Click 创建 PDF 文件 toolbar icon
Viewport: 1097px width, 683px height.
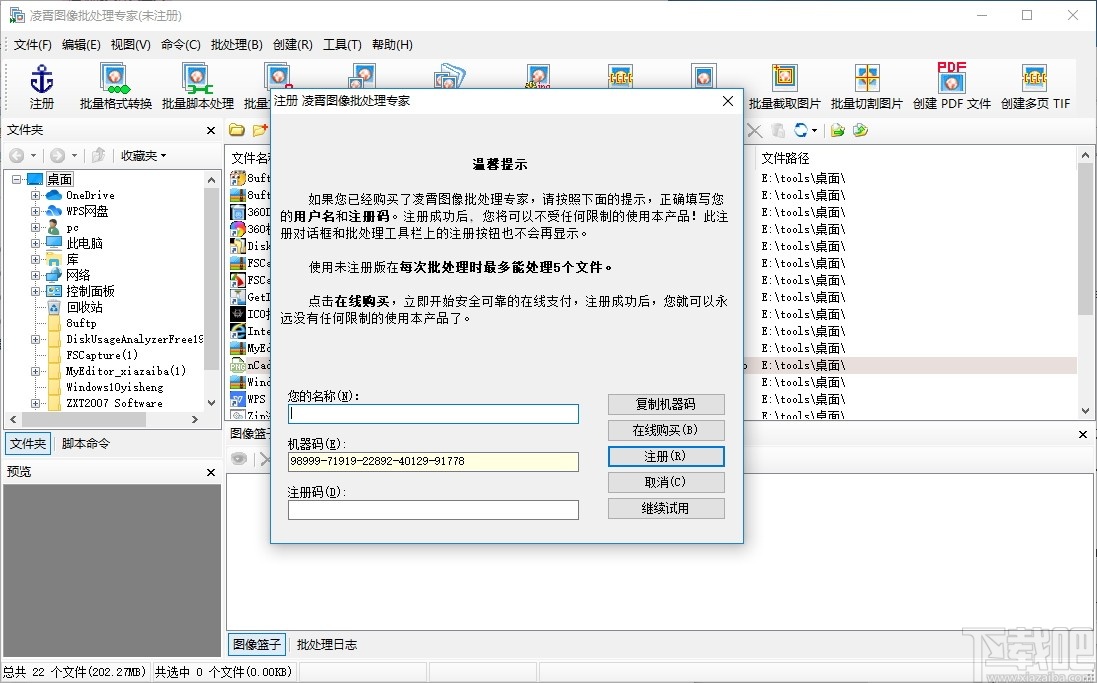[951, 87]
